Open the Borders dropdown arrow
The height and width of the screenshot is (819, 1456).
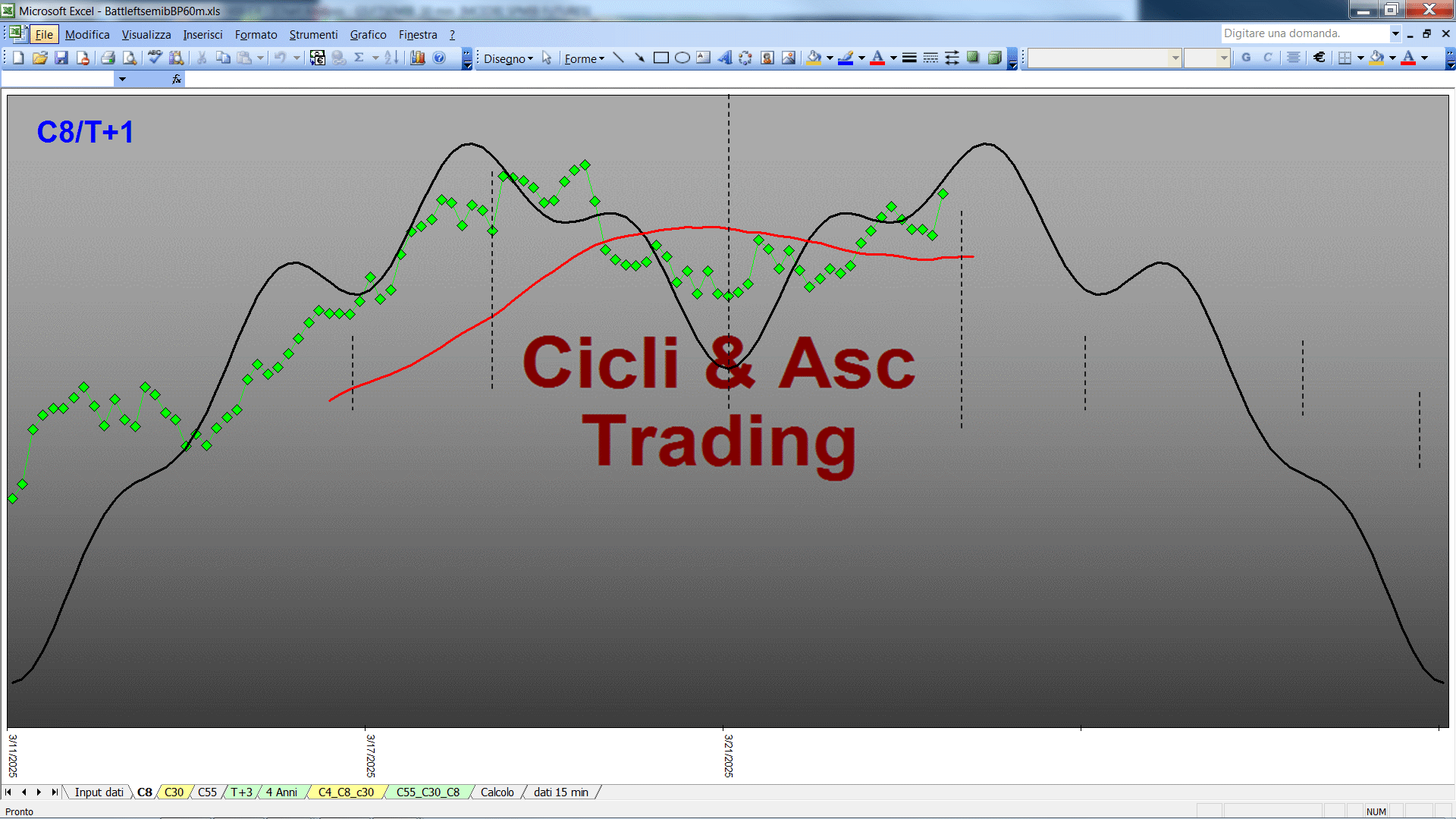point(1360,58)
